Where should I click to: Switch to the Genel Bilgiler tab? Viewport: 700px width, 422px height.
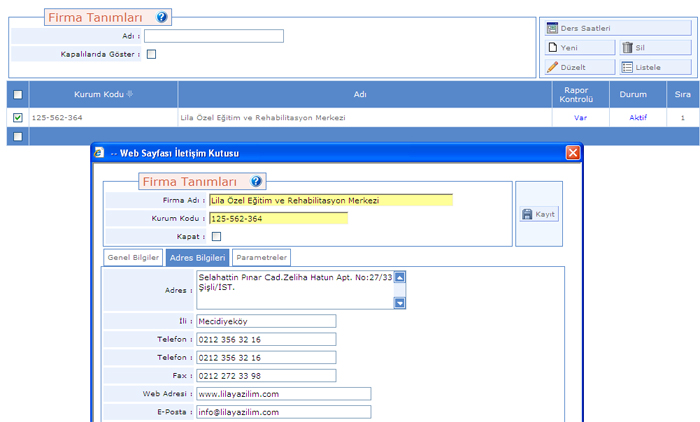coord(133,257)
